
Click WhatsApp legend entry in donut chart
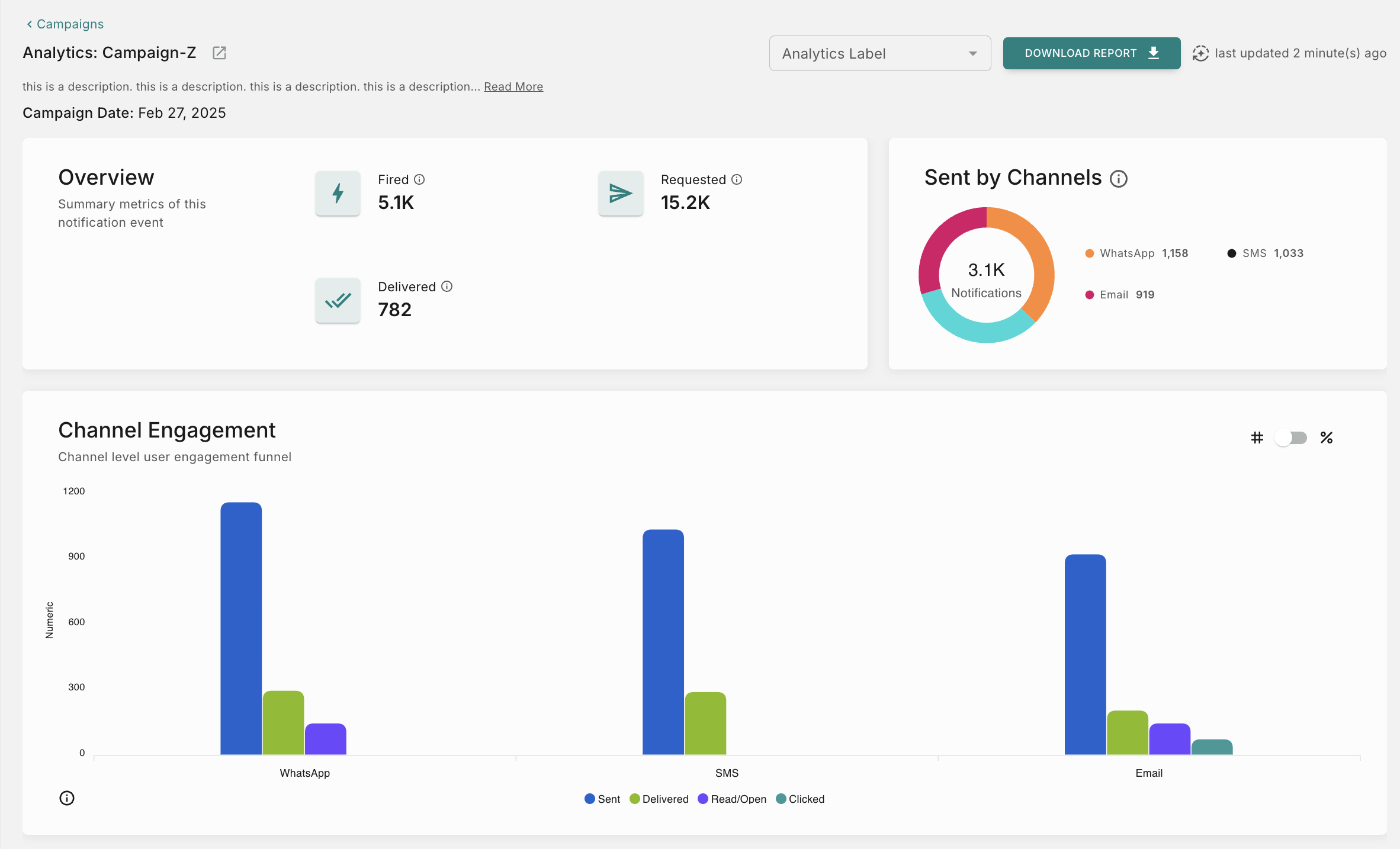click(1126, 253)
